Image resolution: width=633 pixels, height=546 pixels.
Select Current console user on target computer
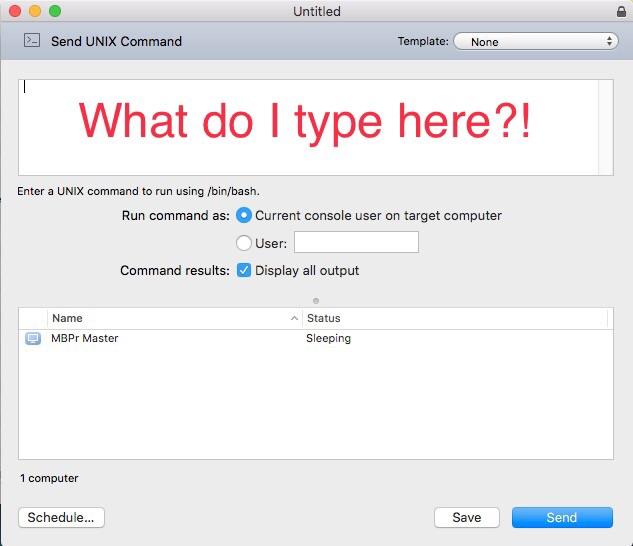pyautogui.click(x=244, y=215)
